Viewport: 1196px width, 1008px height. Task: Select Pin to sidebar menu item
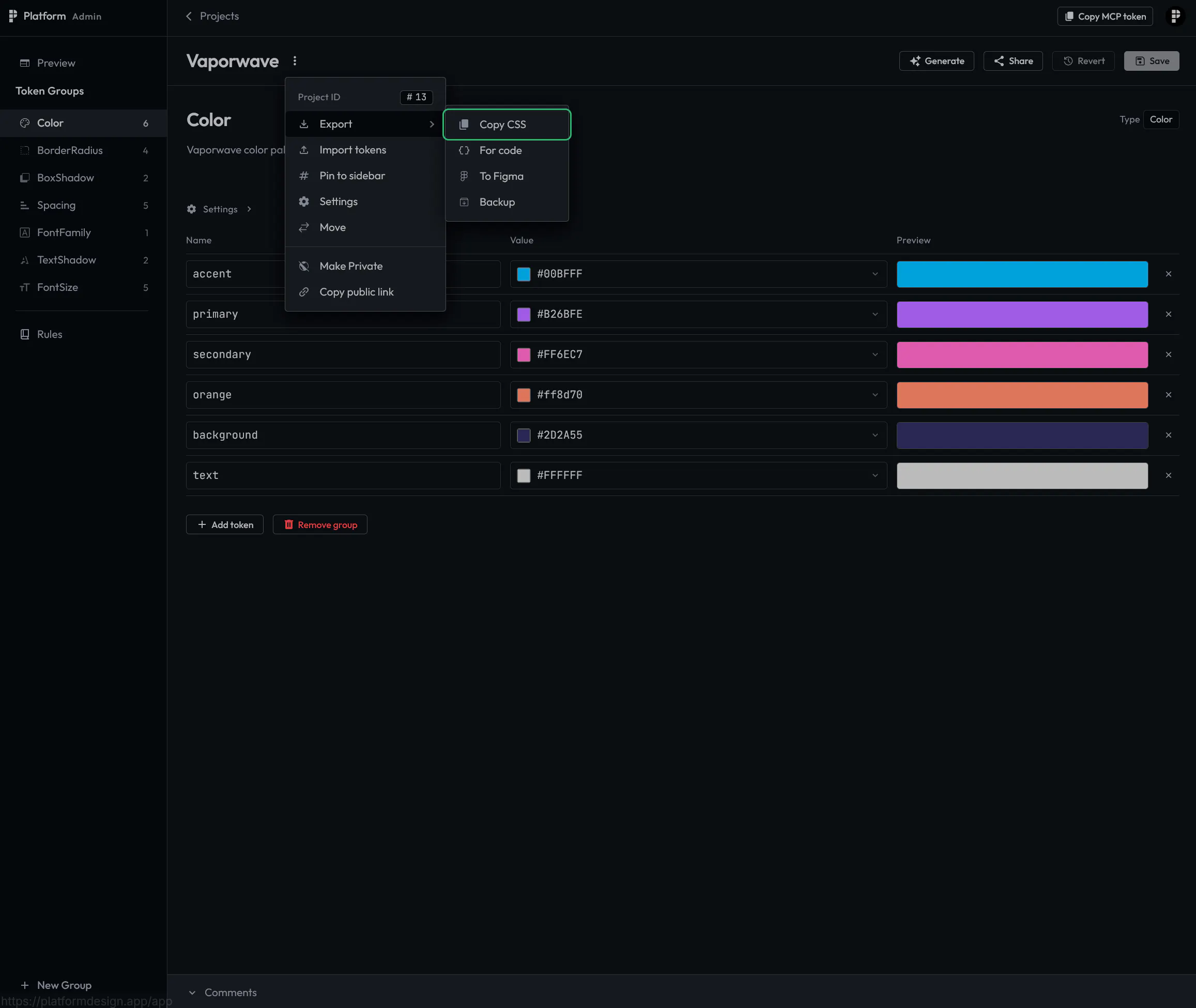(x=365, y=176)
